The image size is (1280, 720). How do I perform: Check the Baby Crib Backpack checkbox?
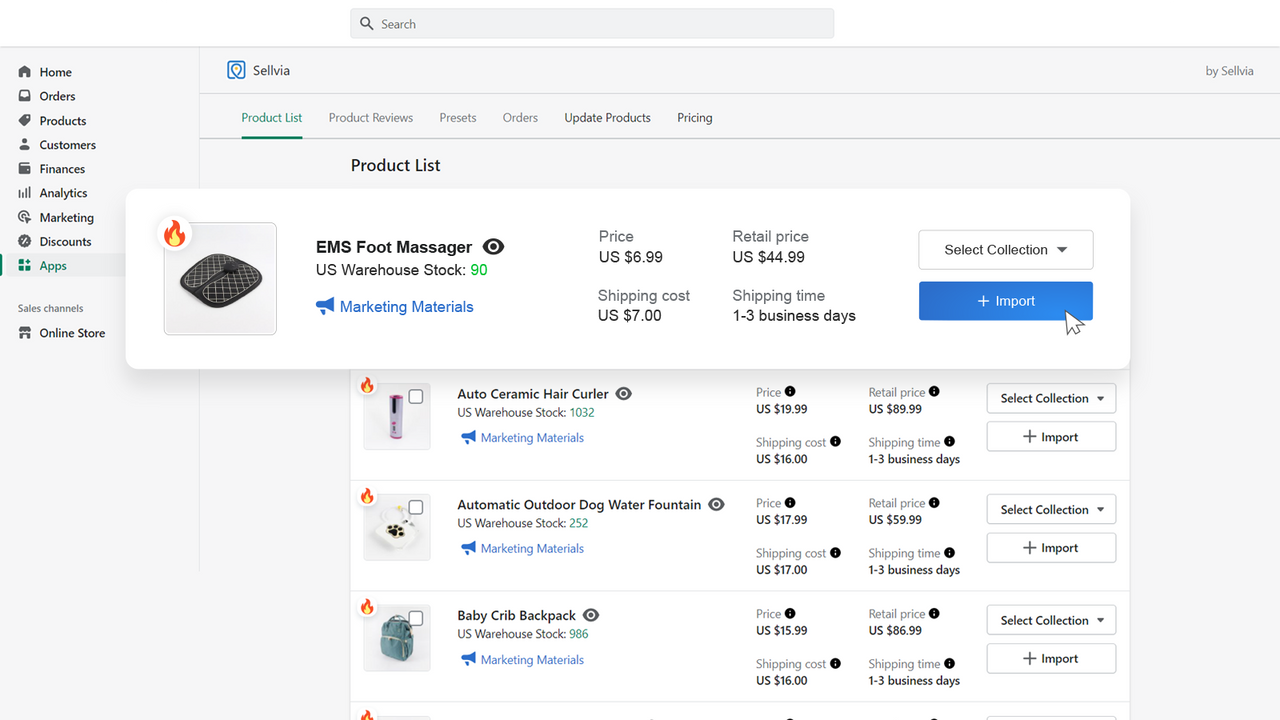pyautogui.click(x=415, y=617)
